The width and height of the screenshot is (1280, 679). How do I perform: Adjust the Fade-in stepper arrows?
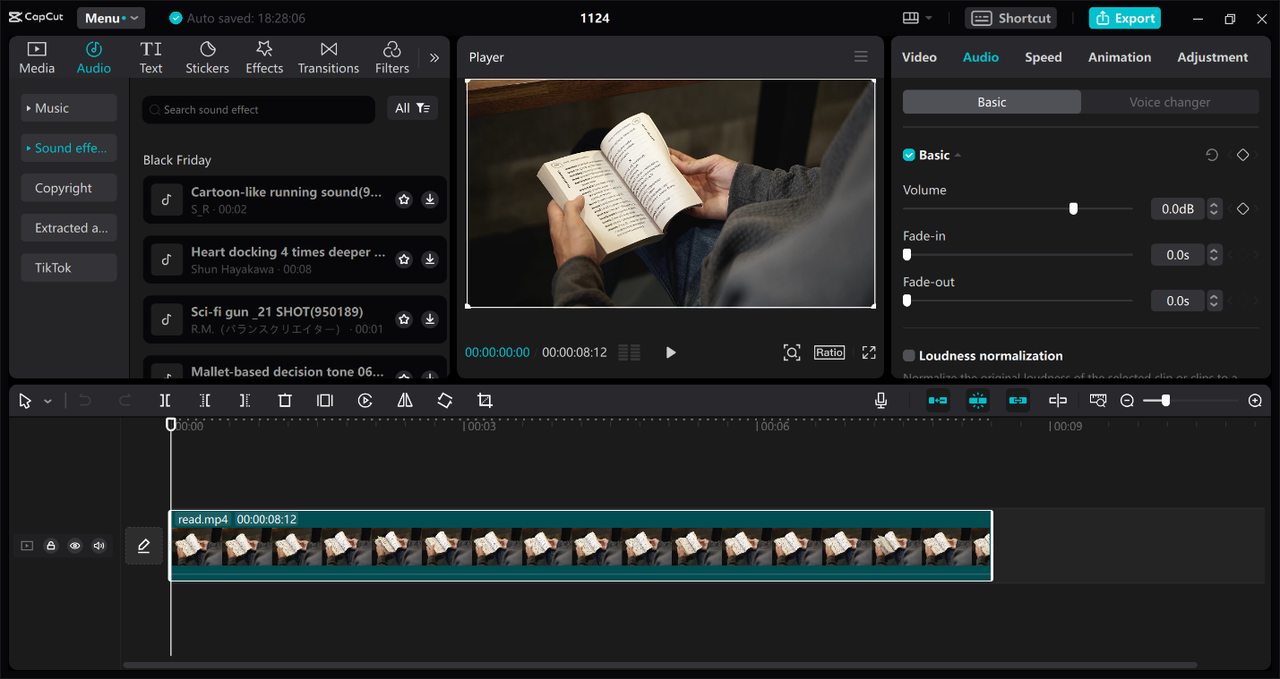[x=1214, y=255]
